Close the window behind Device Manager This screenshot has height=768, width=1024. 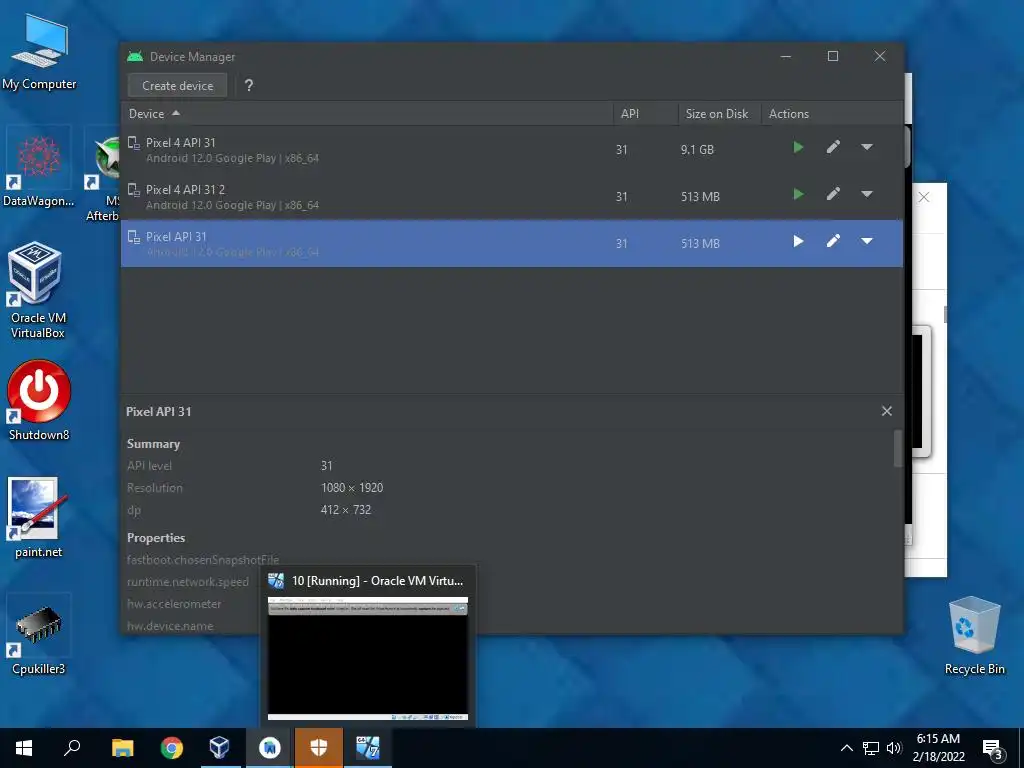[923, 197]
